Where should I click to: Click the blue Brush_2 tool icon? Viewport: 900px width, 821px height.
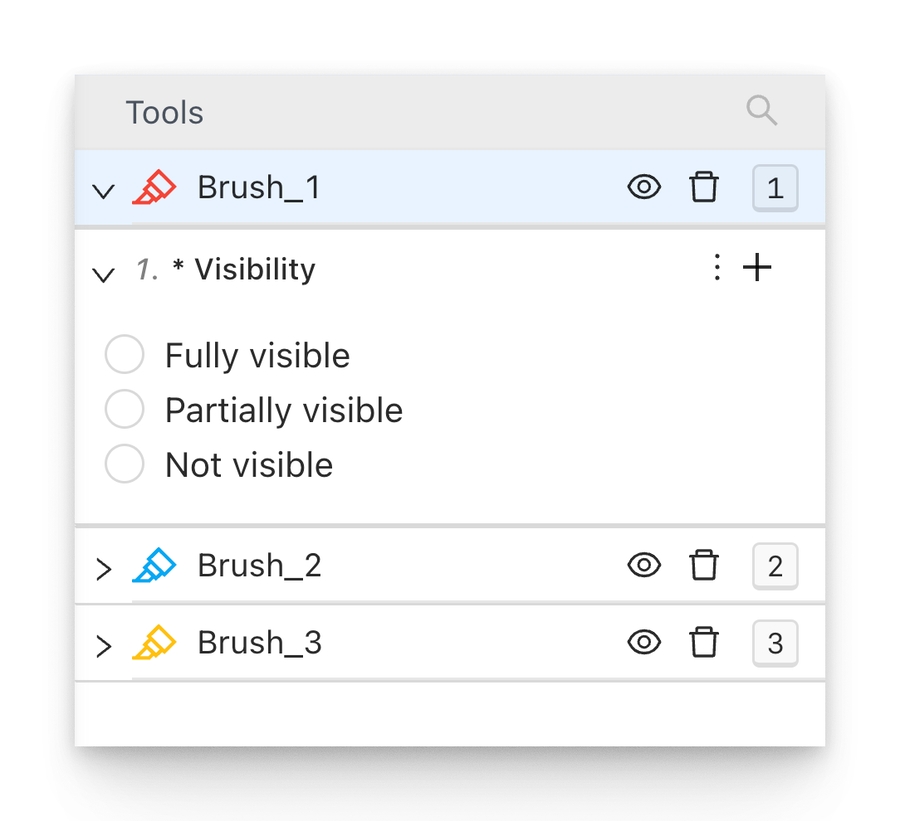point(154,566)
